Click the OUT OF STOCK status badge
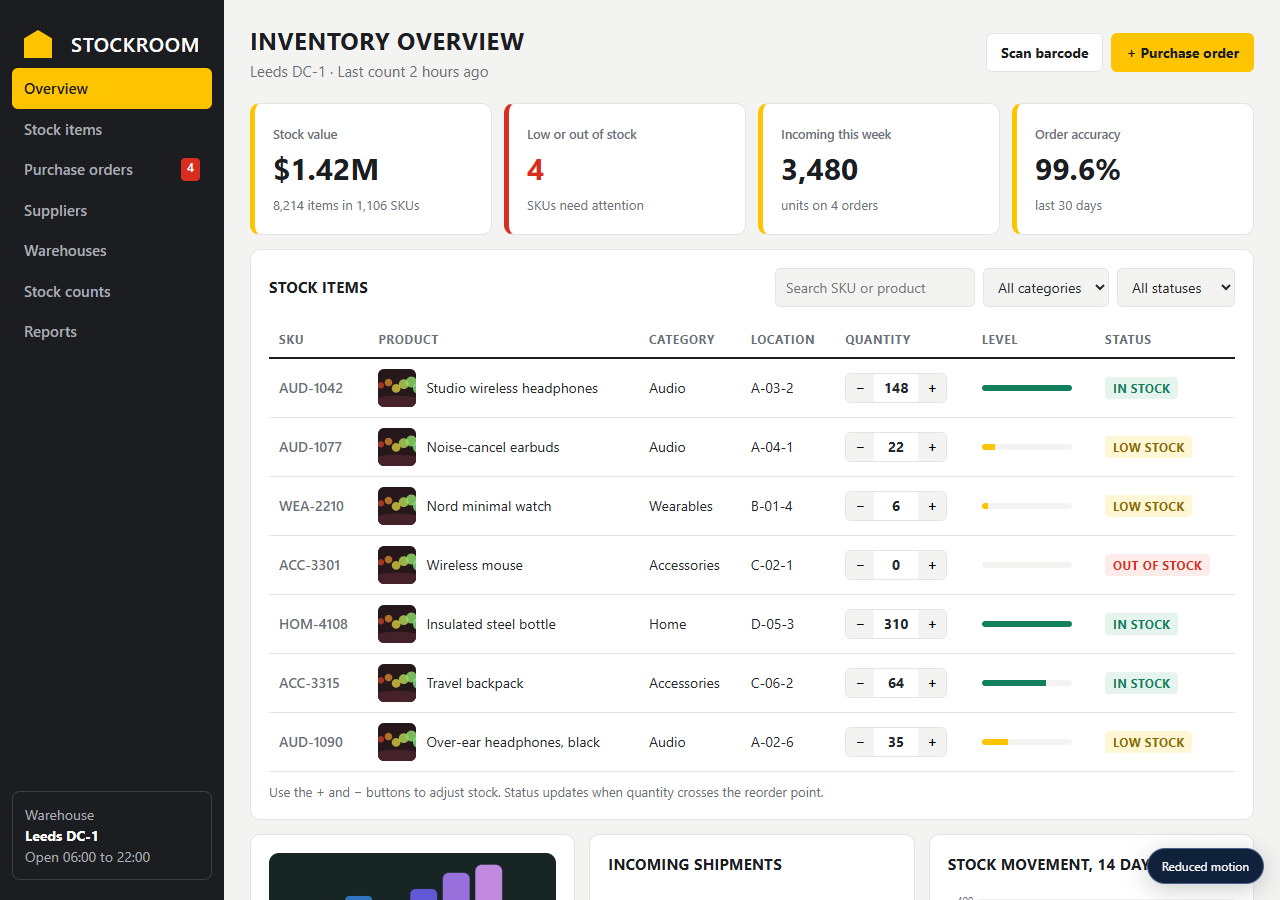 [x=1157, y=565]
